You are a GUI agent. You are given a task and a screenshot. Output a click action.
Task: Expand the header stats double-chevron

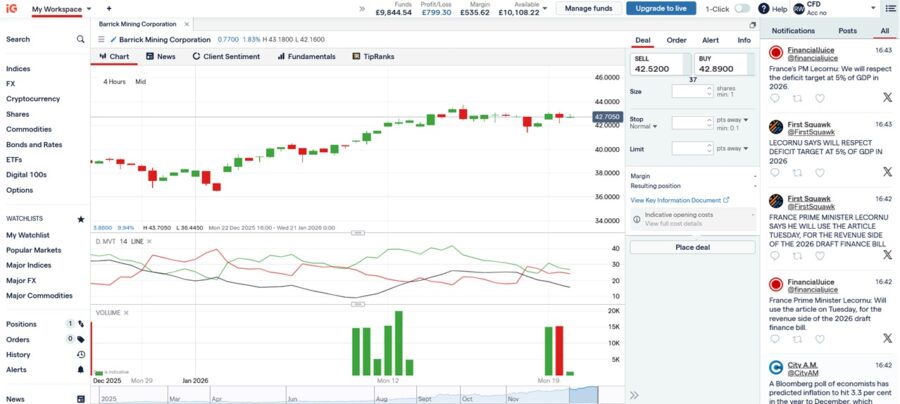(x=362, y=9)
